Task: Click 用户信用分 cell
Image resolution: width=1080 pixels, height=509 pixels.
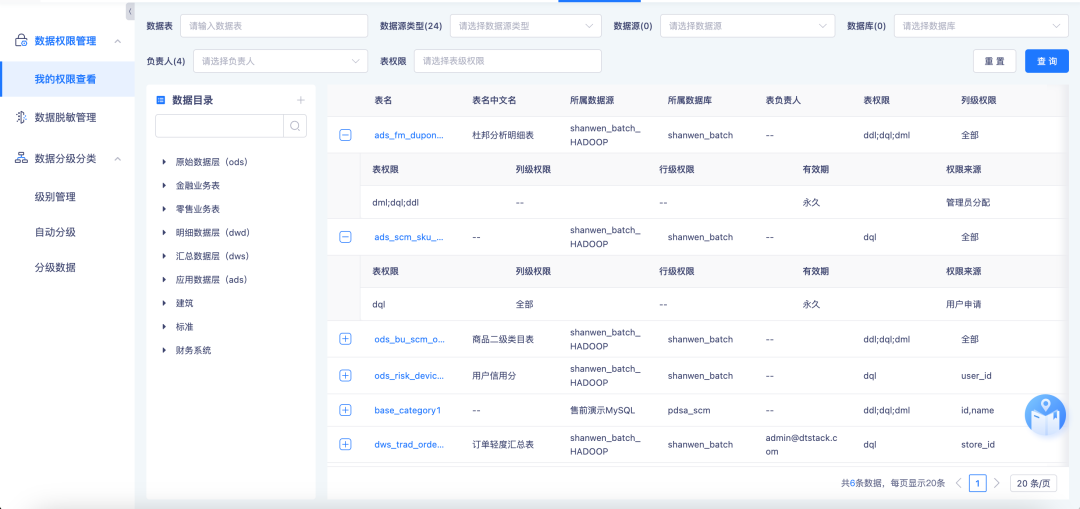Action: 494,375
